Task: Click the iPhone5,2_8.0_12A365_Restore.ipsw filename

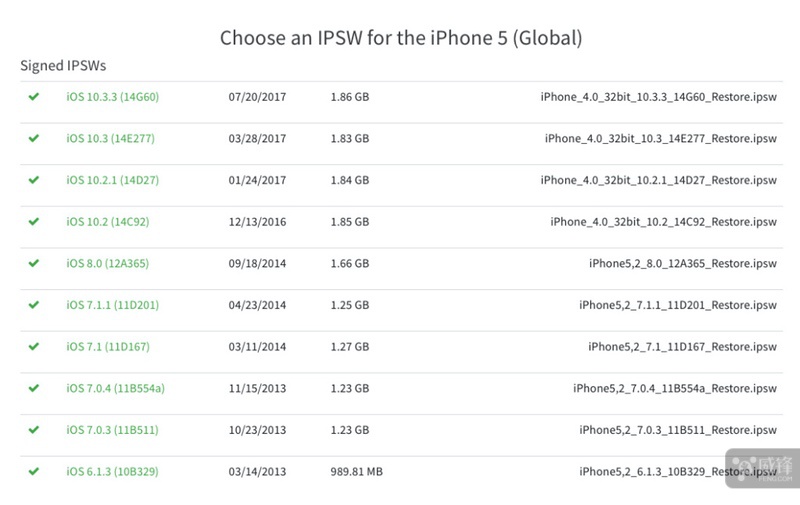Action: [x=683, y=263]
